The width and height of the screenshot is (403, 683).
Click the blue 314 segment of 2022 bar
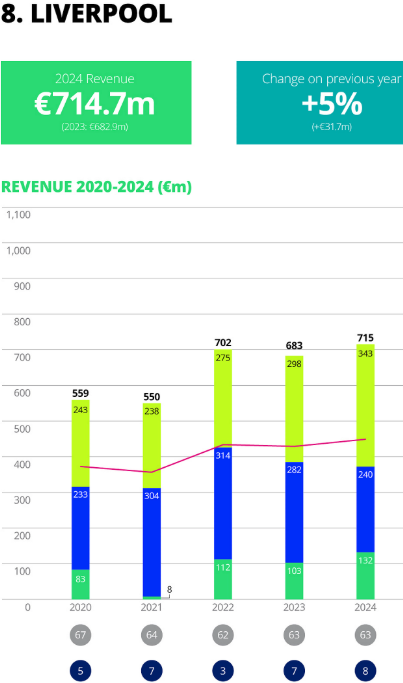coord(223,503)
